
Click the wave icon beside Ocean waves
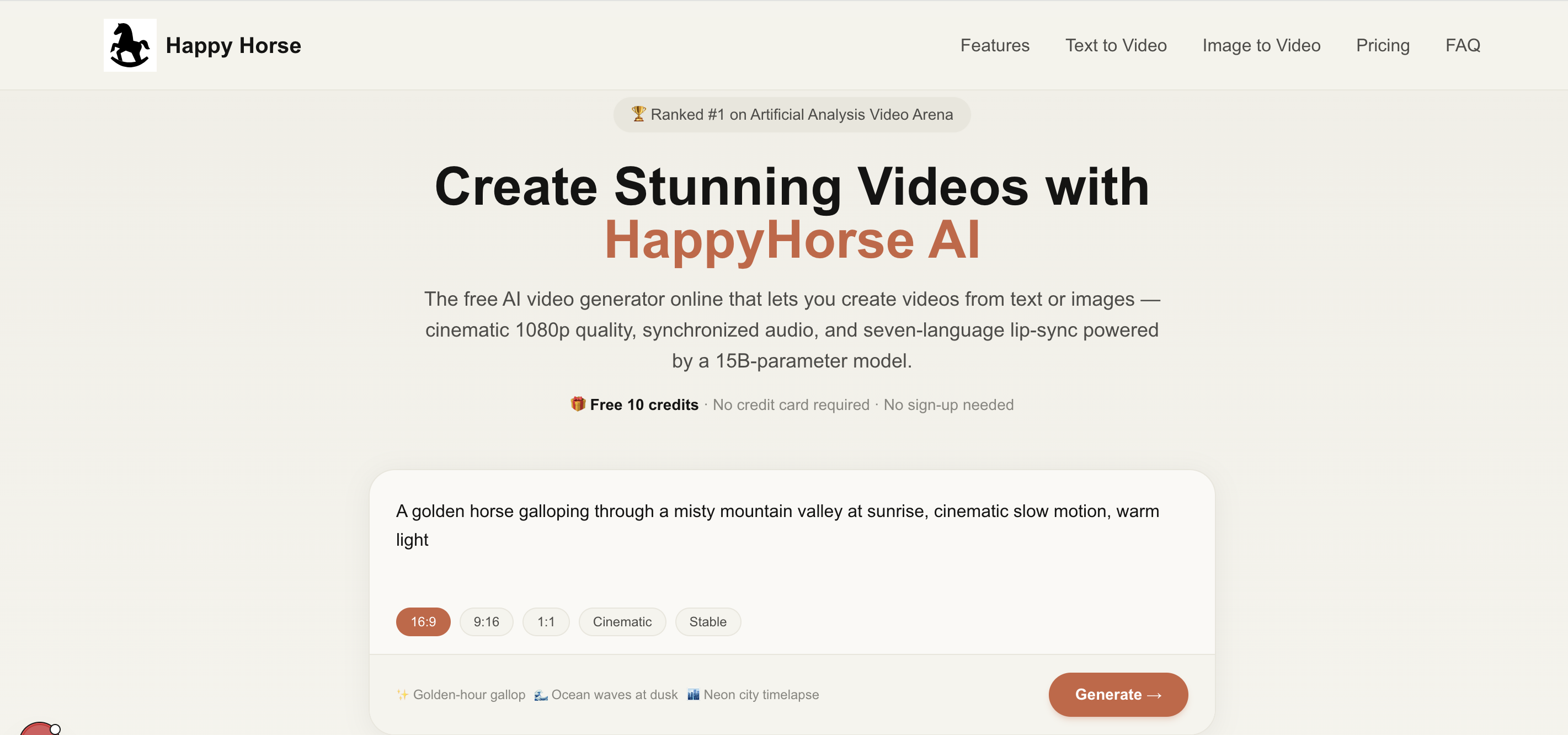[541, 694]
